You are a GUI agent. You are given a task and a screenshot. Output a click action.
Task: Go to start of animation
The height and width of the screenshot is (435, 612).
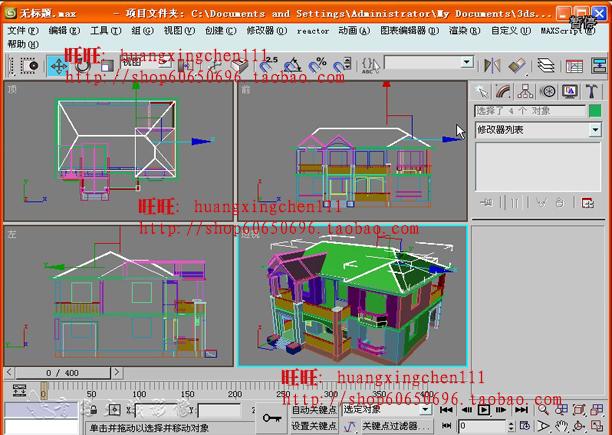(447, 410)
